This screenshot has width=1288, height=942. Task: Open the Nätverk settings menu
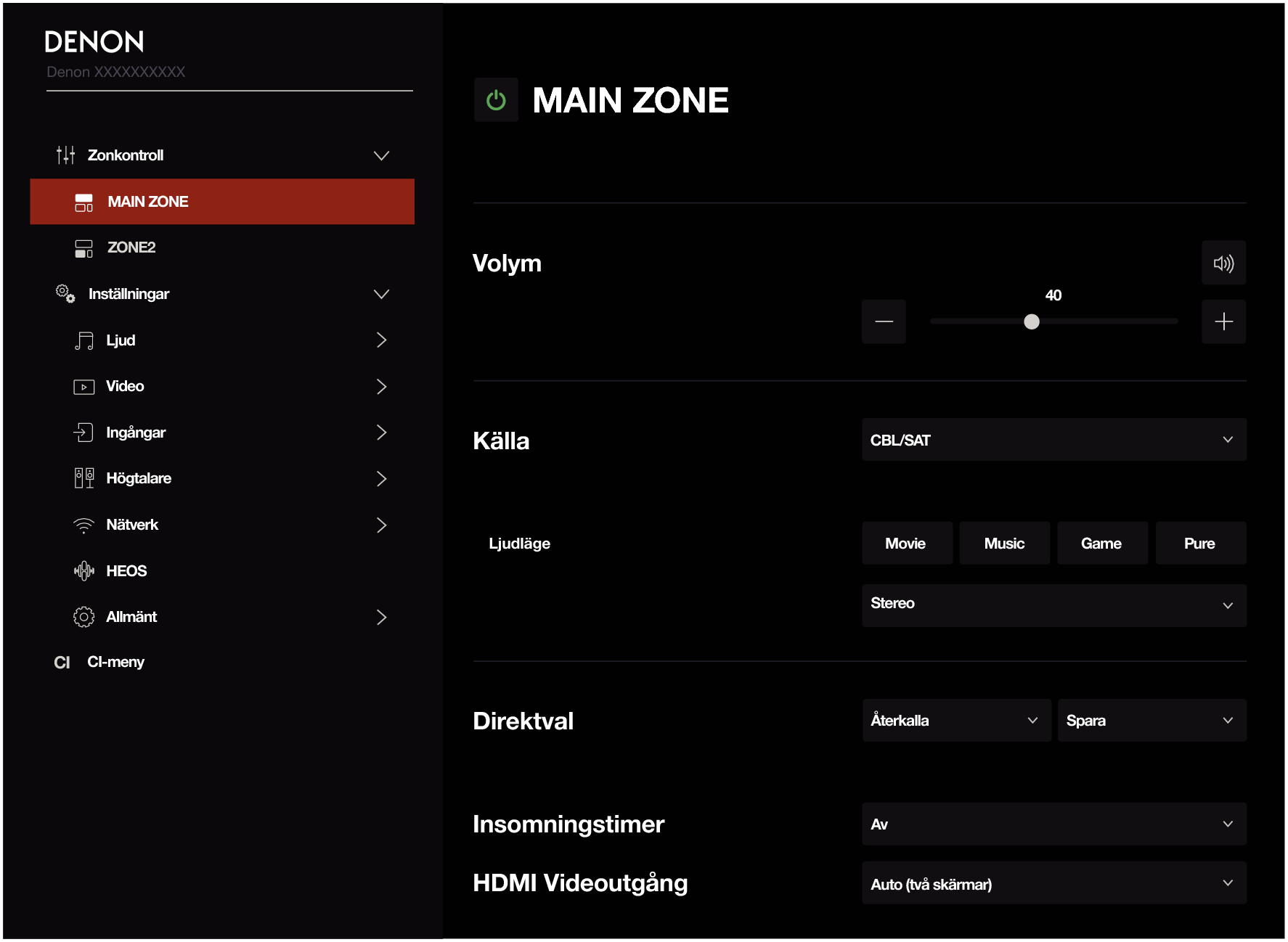pyautogui.click(x=222, y=525)
